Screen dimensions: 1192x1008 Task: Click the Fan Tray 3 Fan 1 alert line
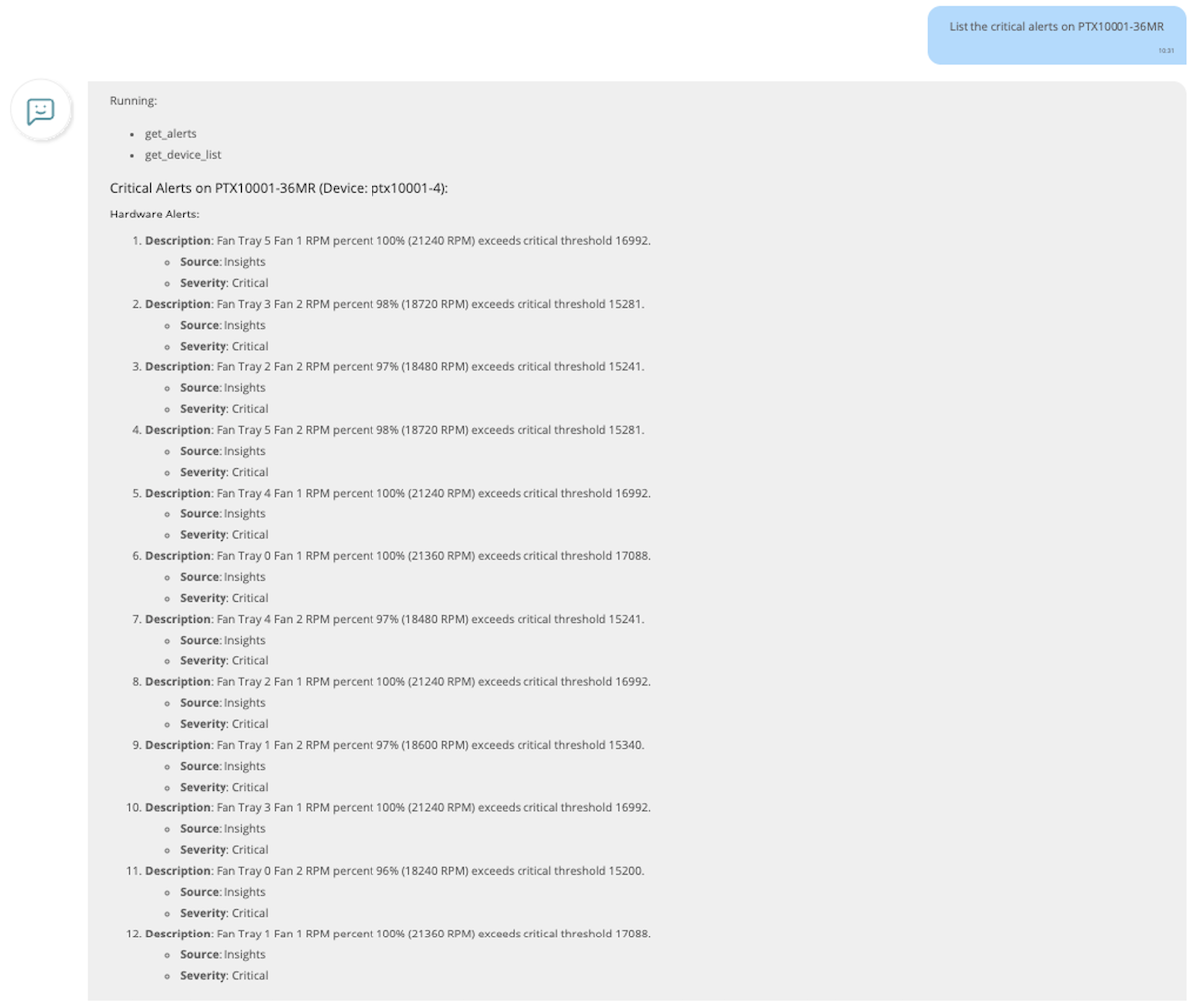(x=397, y=807)
